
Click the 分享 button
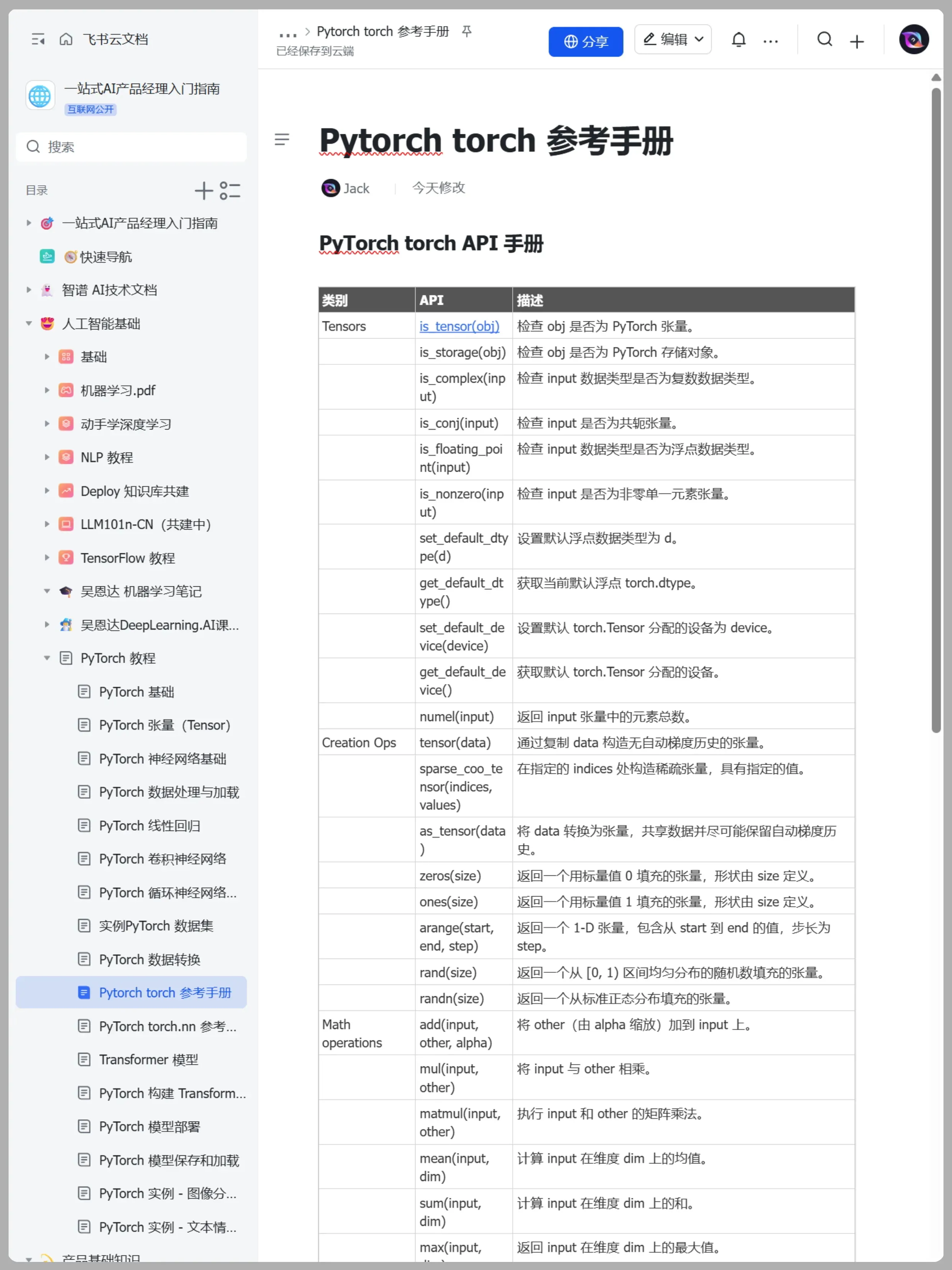(x=585, y=41)
